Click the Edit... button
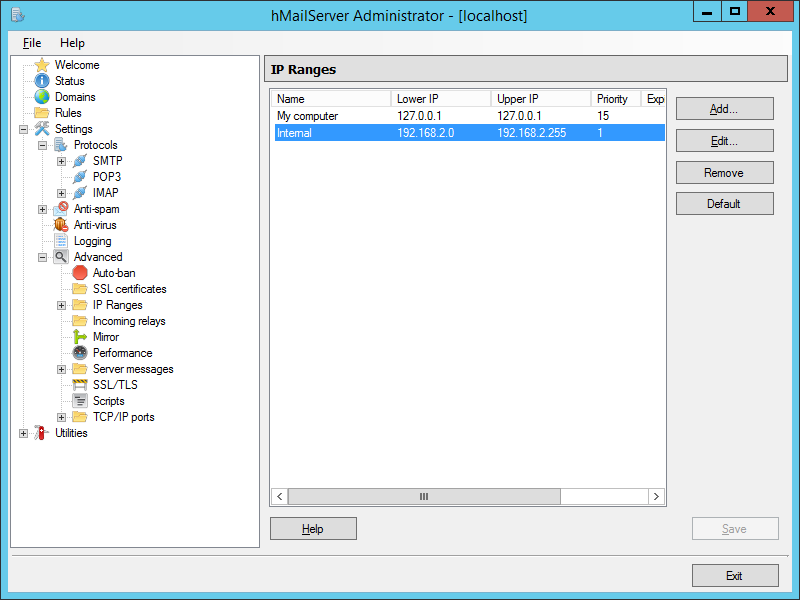 (724, 141)
